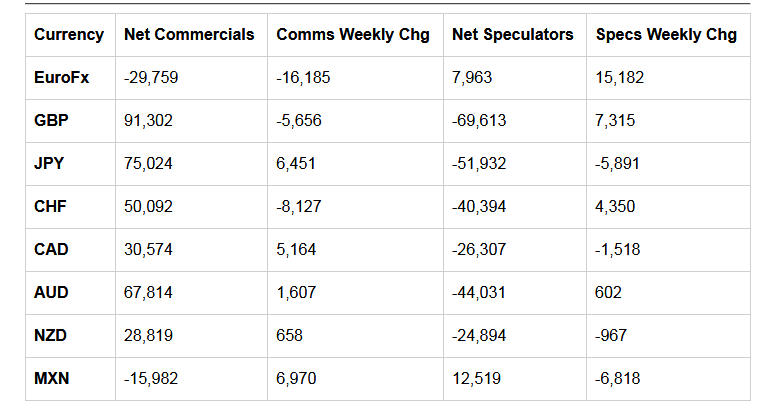The width and height of the screenshot is (759, 409).
Task: Select the Comms Weekly Chg header
Action: click(x=352, y=34)
